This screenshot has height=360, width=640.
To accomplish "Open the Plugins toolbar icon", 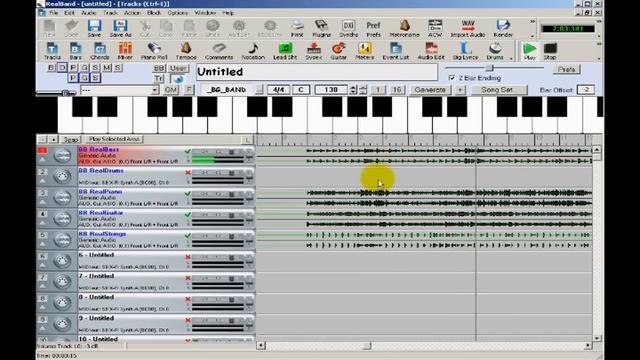I will [x=321, y=28].
